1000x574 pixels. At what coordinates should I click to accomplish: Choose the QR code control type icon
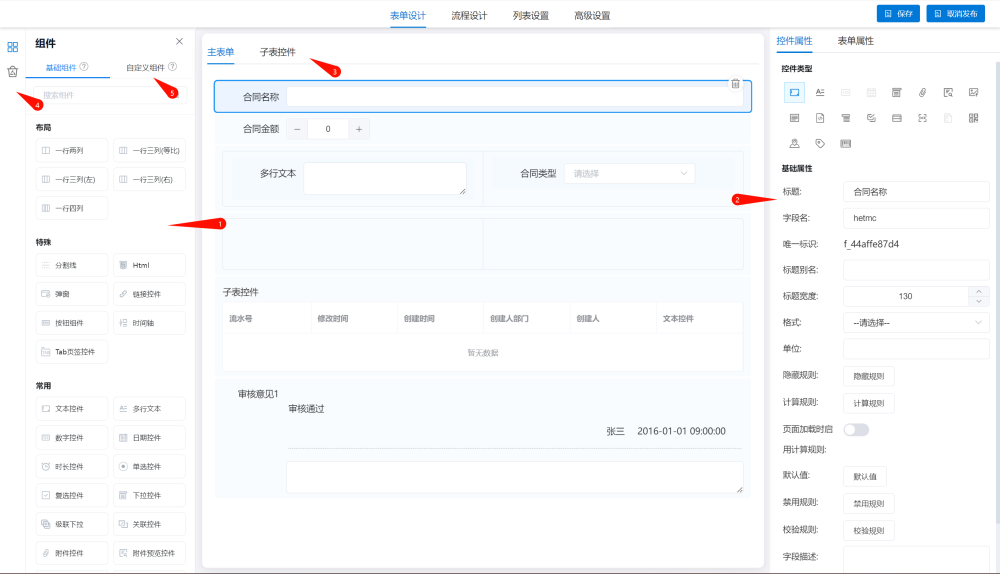973,118
